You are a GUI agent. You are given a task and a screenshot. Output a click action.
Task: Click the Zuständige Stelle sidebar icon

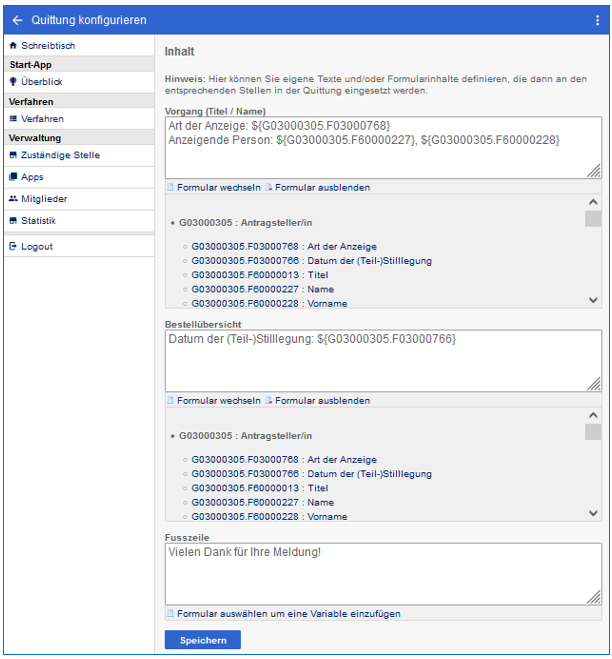click(13, 155)
